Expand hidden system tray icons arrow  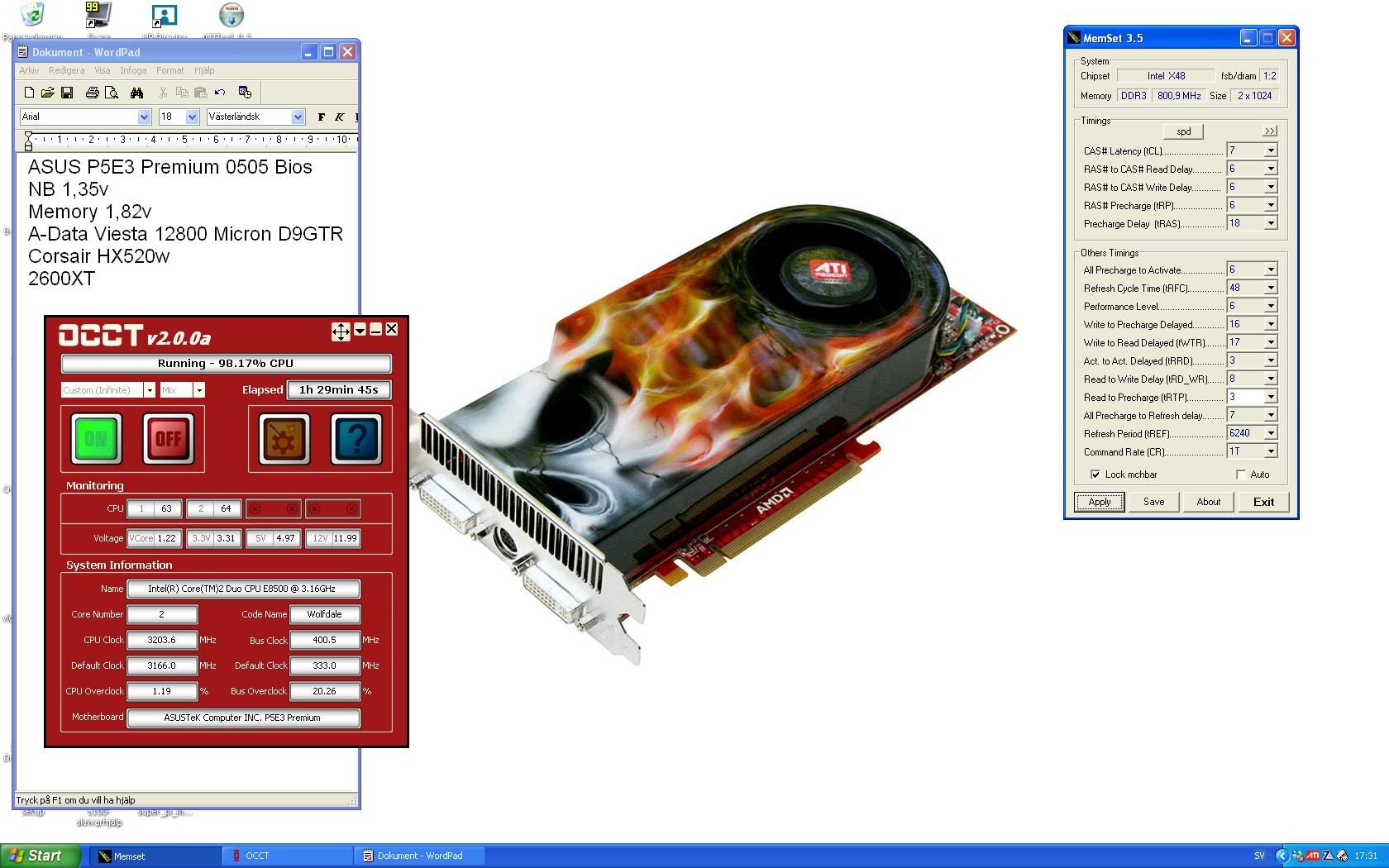(1282, 856)
